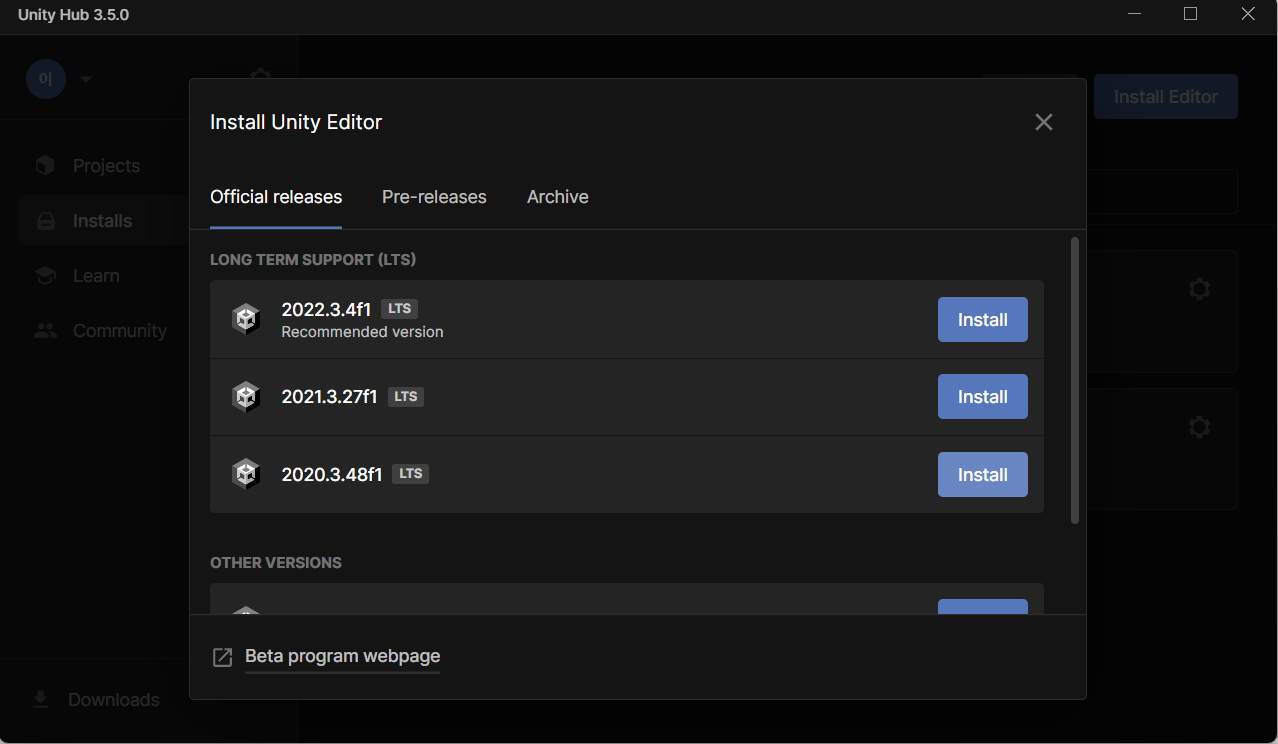This screenshot has height=744, width=1278.
Task: Click the Community people icon
Action: (x=45, y=331)
